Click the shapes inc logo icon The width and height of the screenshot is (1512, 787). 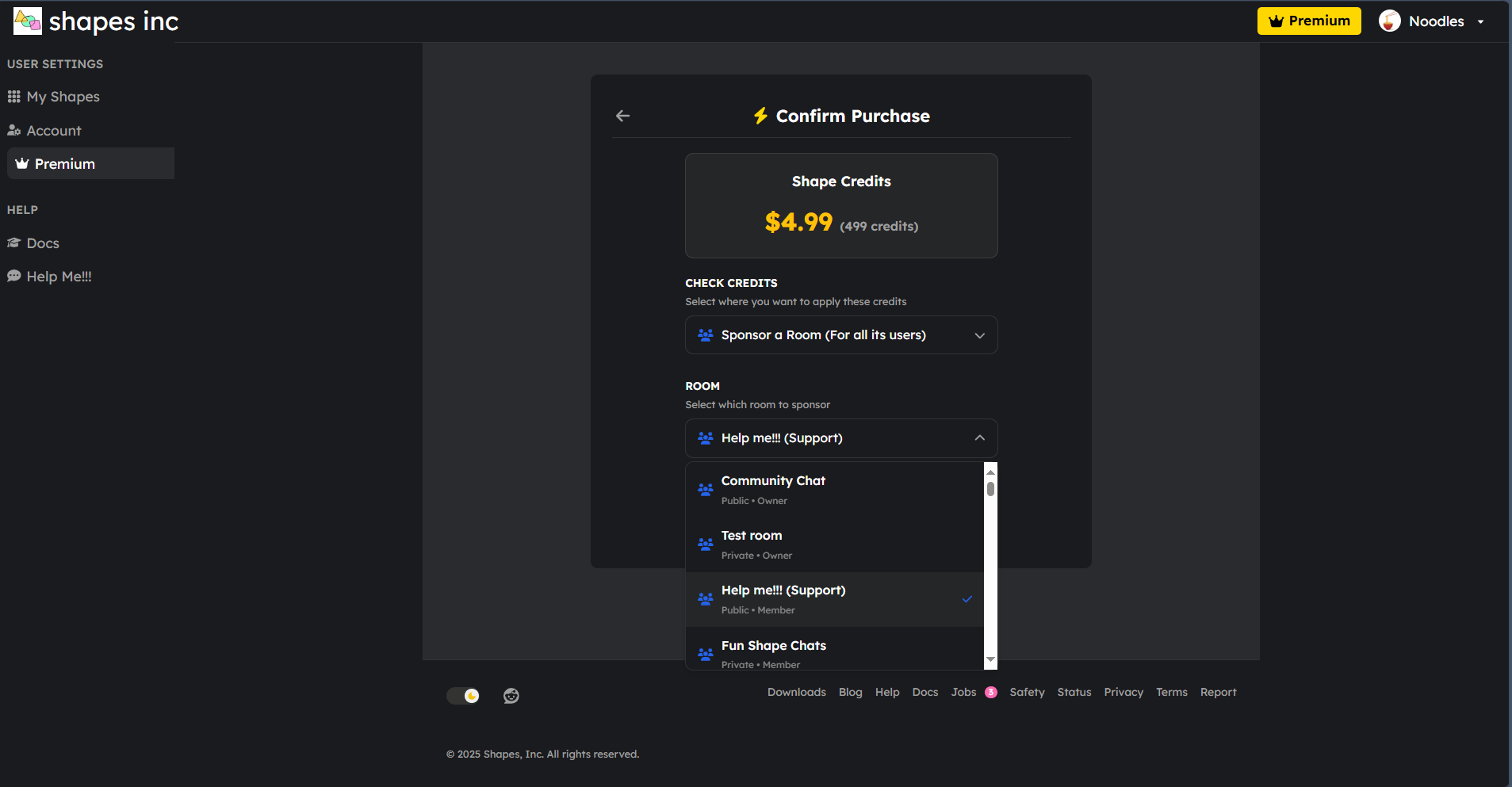28,21
